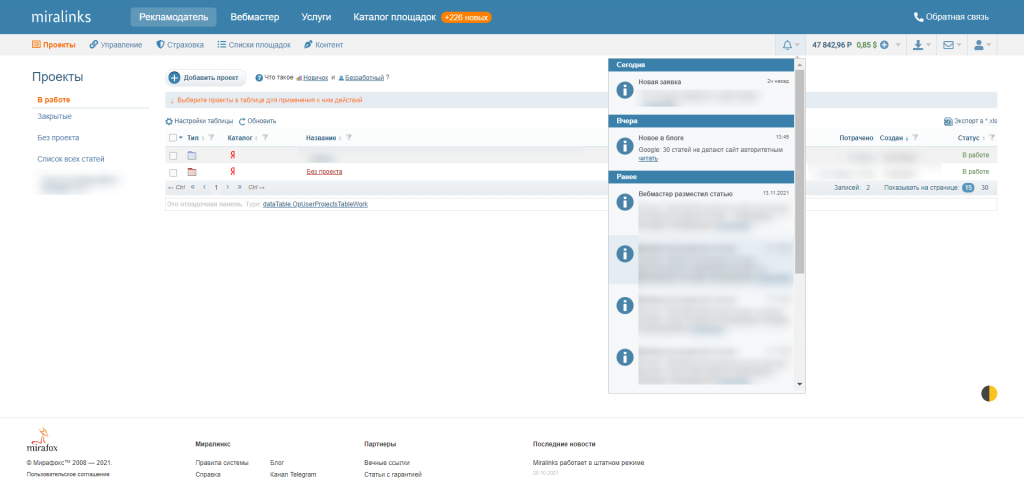Click читать link in blog notification
This screenshot has height=481, width=1024.
648,159
